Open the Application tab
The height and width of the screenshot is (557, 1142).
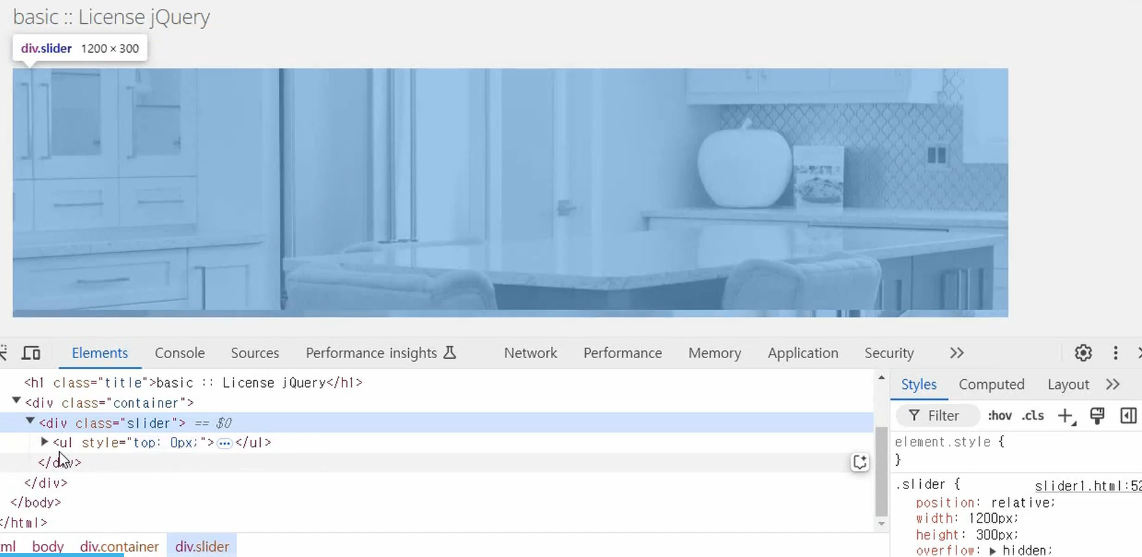click(x=803, y=353)
